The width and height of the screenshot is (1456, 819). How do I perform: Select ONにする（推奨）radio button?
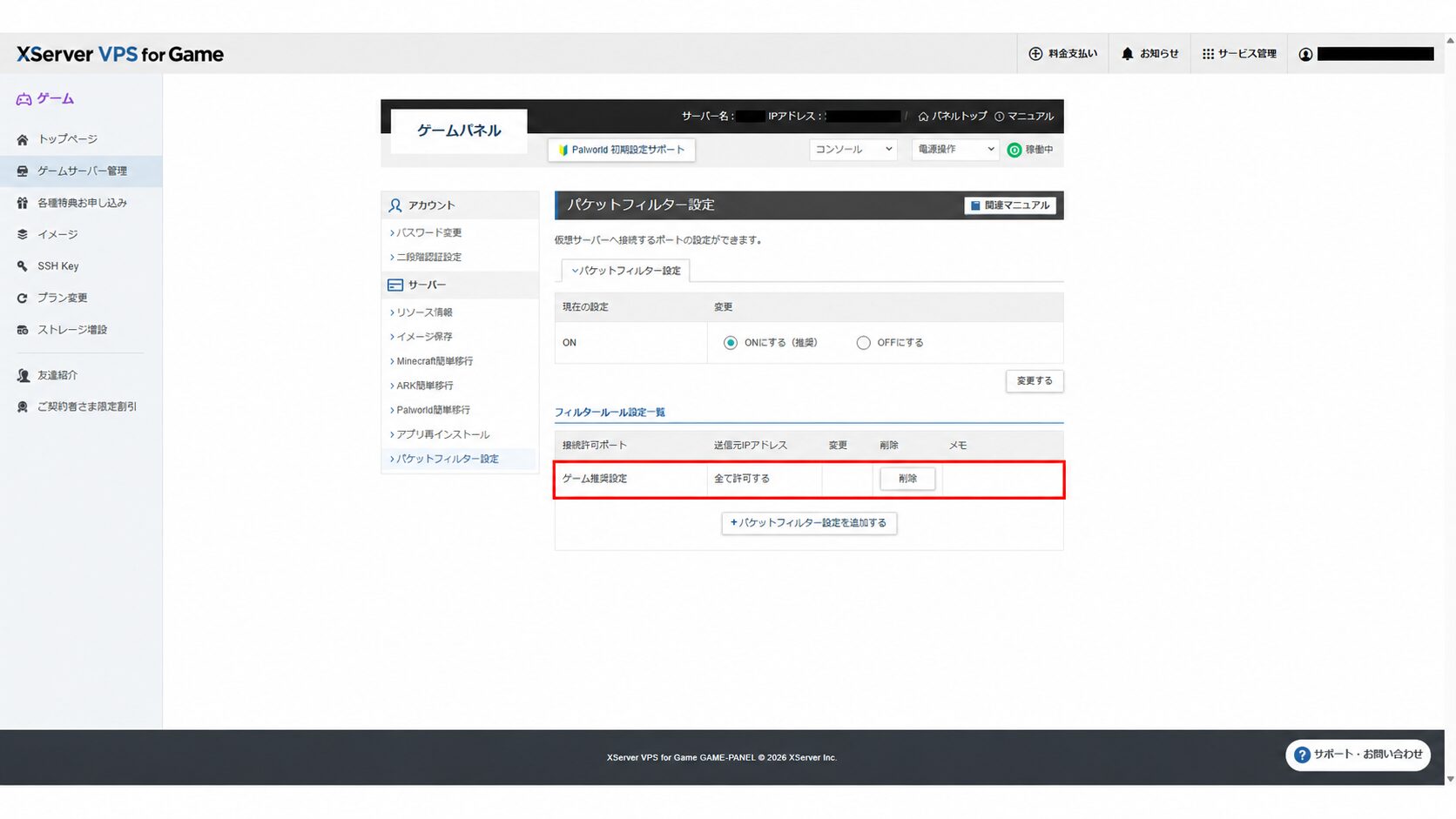[731, 343]
